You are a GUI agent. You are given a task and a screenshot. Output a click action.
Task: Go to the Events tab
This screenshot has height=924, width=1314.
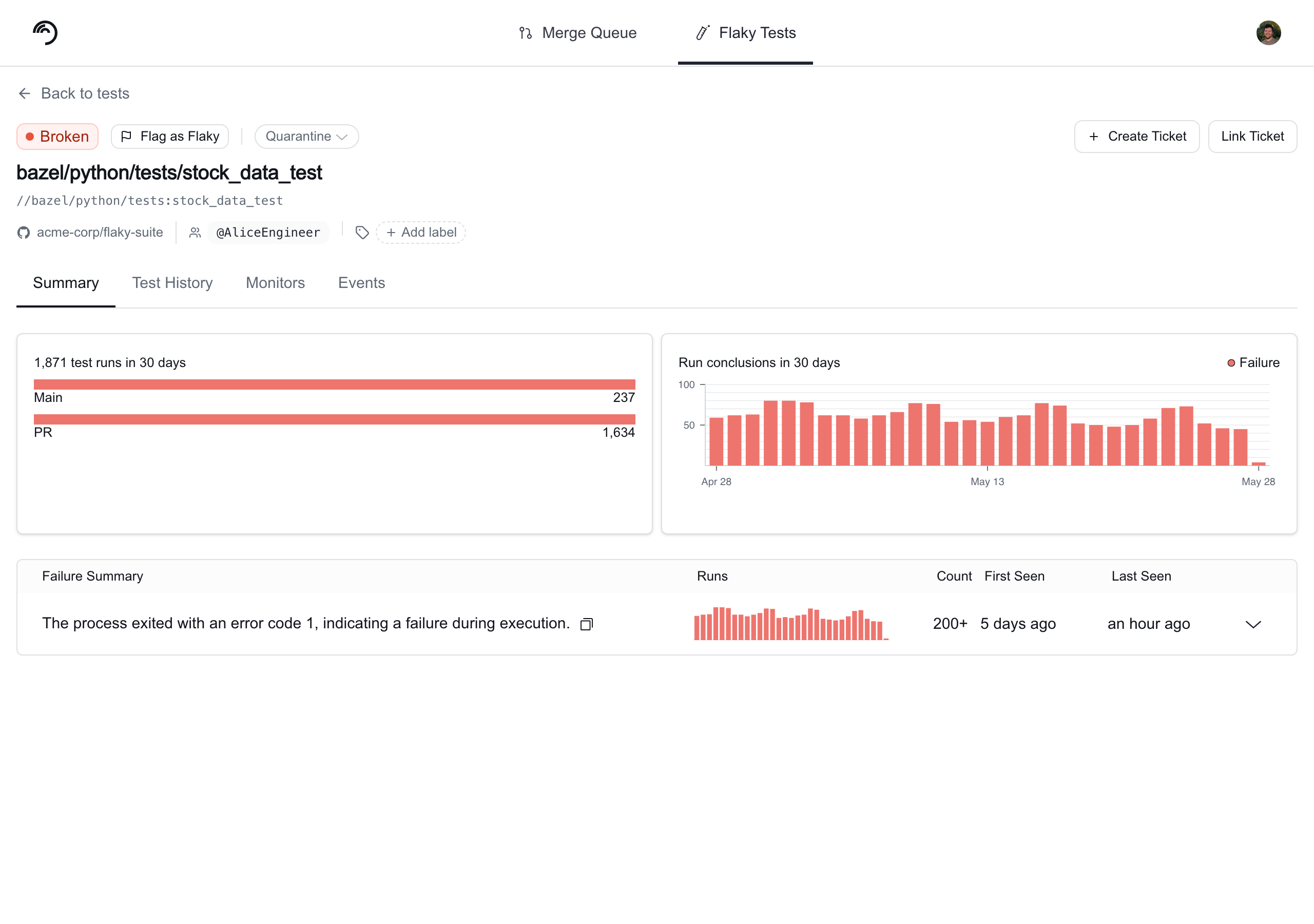tap(362, 283)
